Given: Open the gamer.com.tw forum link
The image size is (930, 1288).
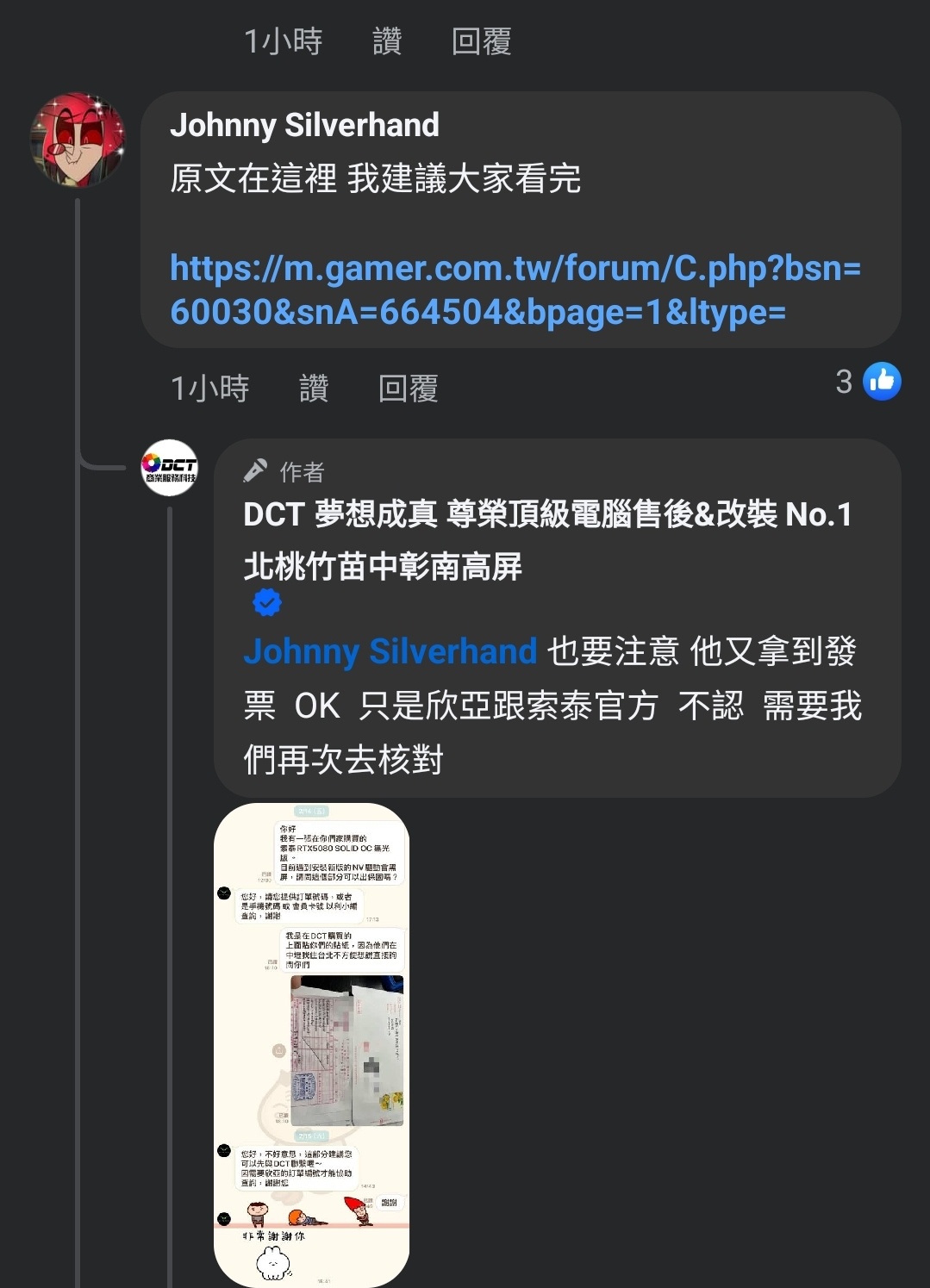Looking at the screenshot, I should [515, 289].
